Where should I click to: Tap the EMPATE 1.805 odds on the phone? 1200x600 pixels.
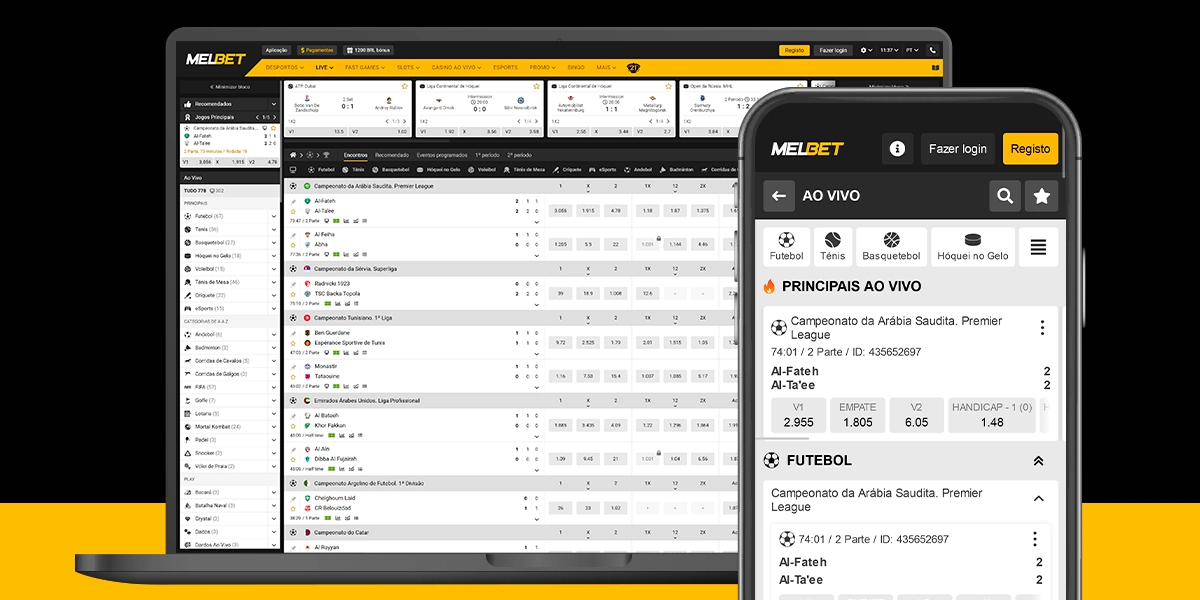(858, 415)
